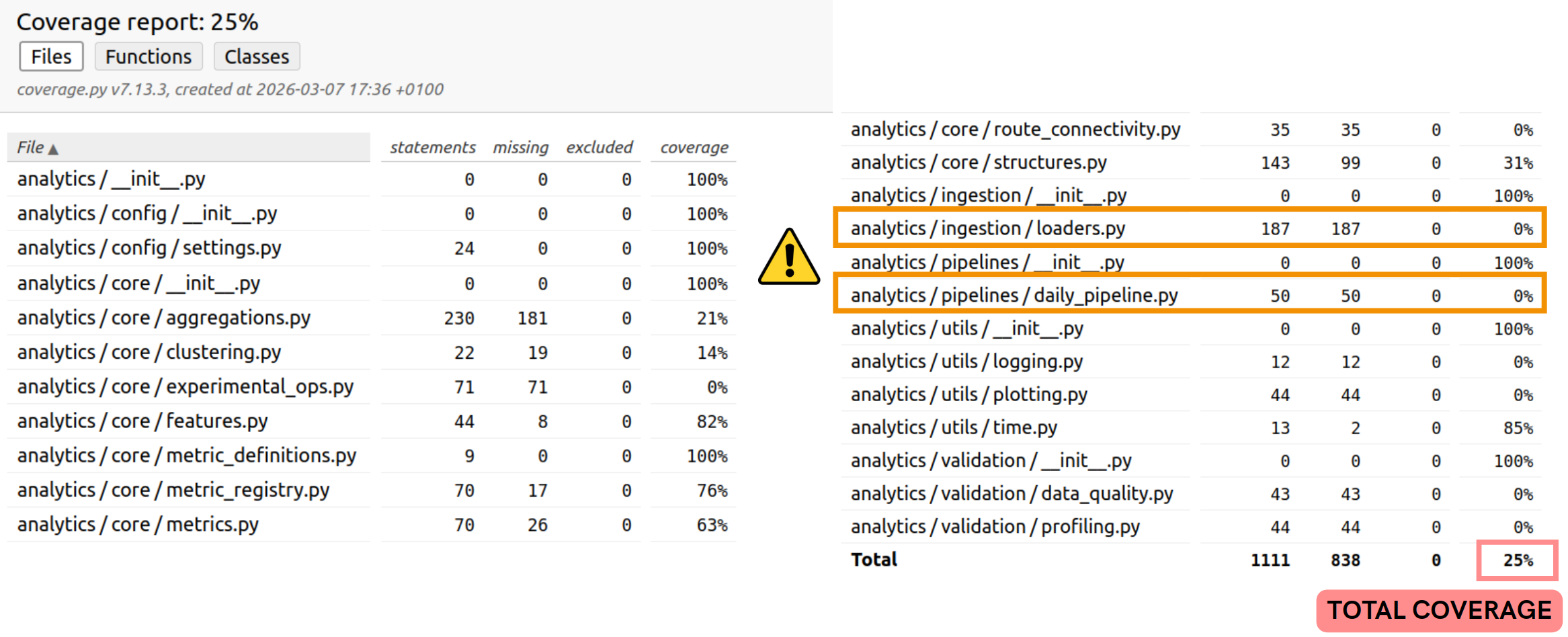This screenshot has width=1568, height=637.
Task: Open analytics/validation/data_quality.py coverage details
Action: (1012, 493)
